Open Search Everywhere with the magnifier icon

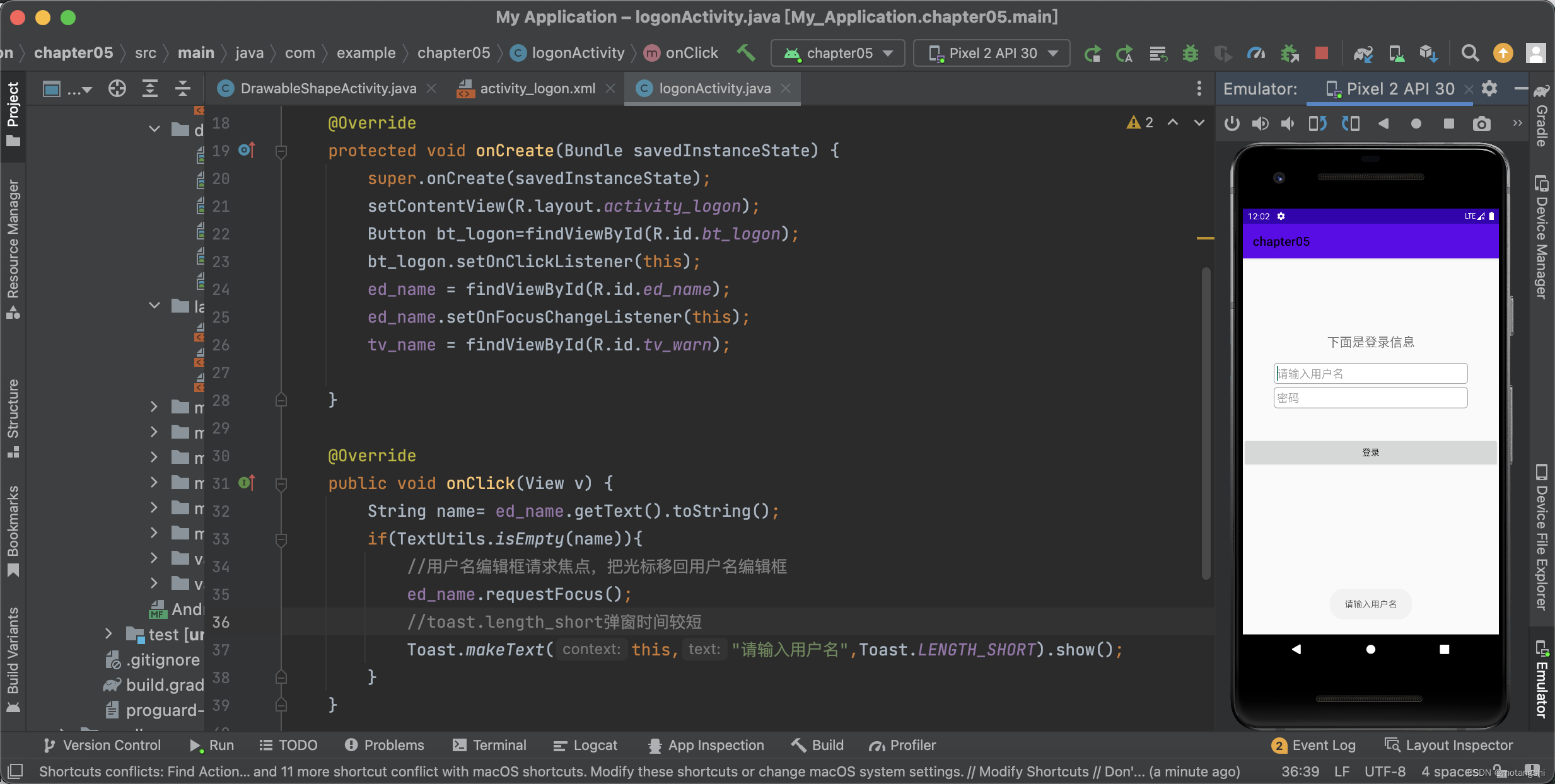tap(1470, 53)
